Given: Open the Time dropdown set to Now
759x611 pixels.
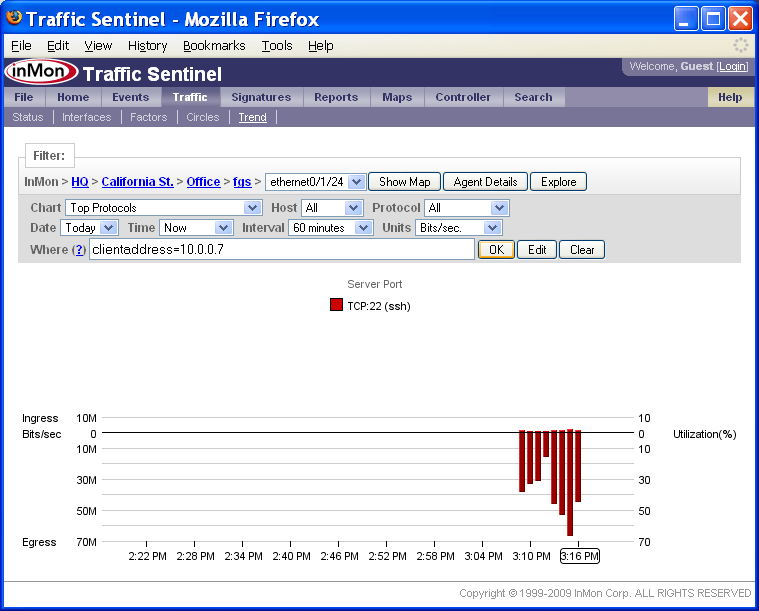Looking at the screenshot, I should [197, 228].
